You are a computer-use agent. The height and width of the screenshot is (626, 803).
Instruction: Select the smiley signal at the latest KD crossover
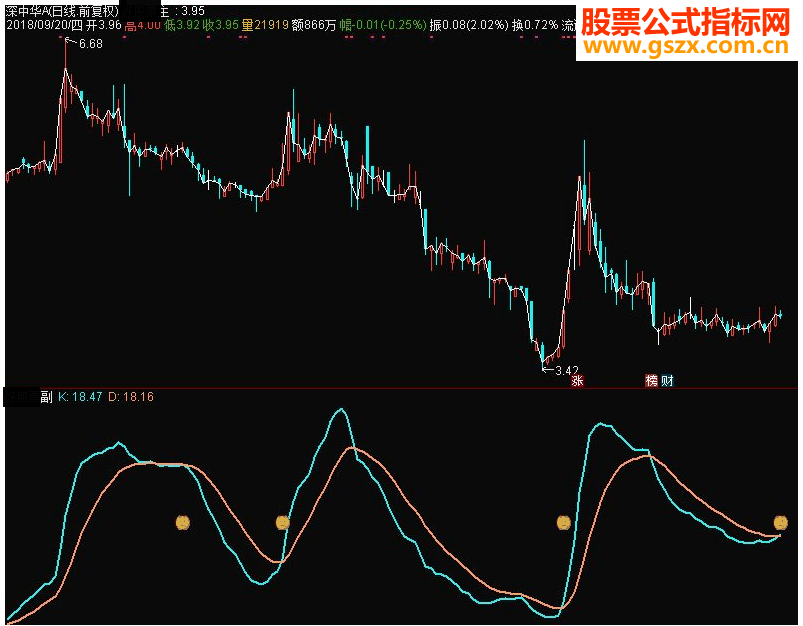point(780,522)
